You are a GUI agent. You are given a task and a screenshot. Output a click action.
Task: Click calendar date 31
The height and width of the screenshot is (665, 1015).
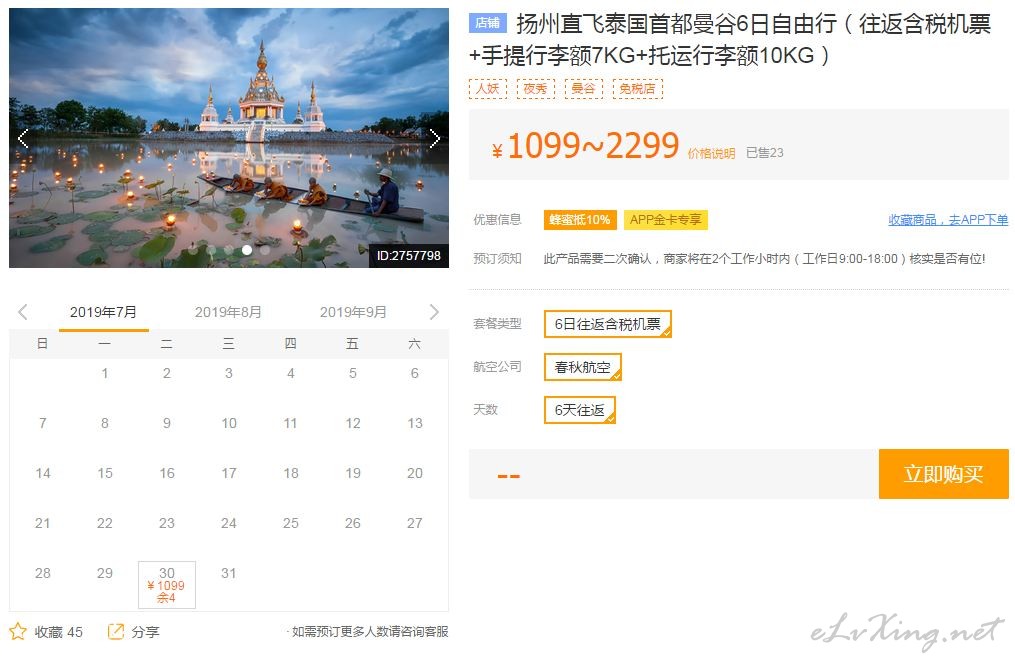229,573
